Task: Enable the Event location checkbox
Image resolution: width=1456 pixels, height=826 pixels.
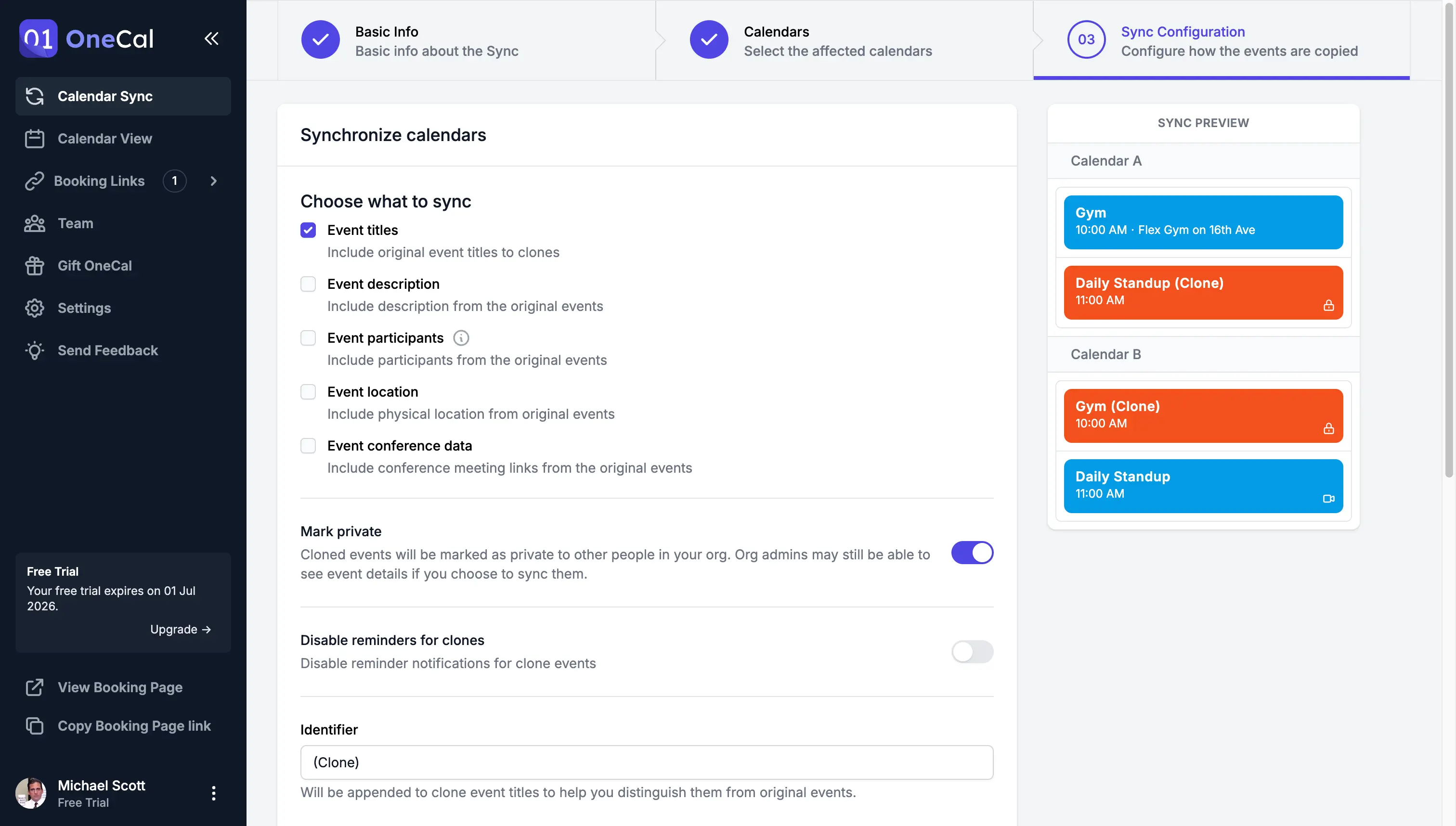Action: tap(308, 391)
